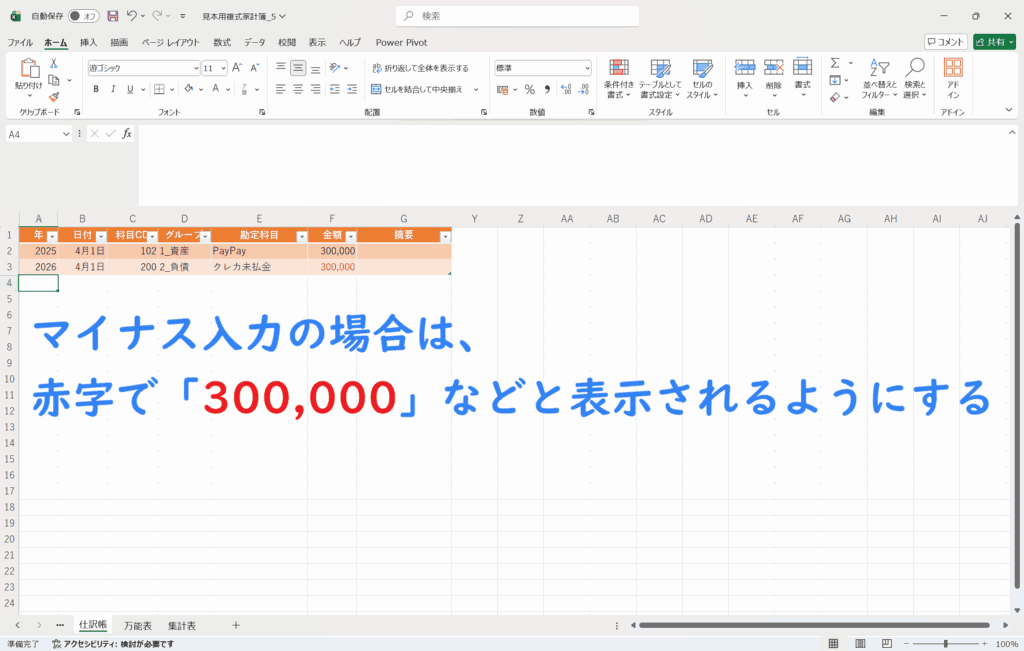Open the 金額 column filter dropdown
The width and height of the screenshot is (1024, 651).
pyautogui.click(x=350, y=236)
